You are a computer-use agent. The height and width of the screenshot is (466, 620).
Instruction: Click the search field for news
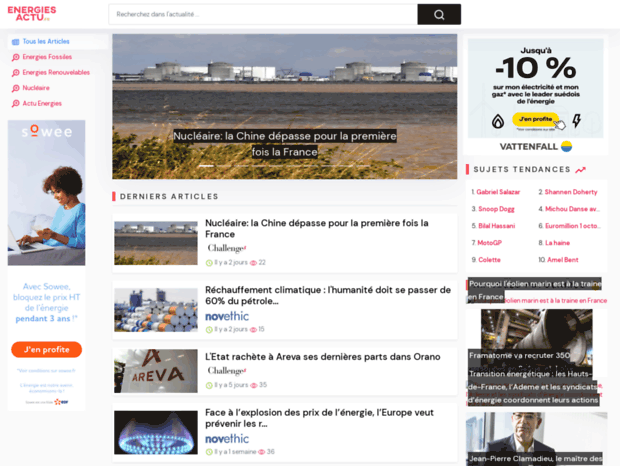(x=262, y=14)
